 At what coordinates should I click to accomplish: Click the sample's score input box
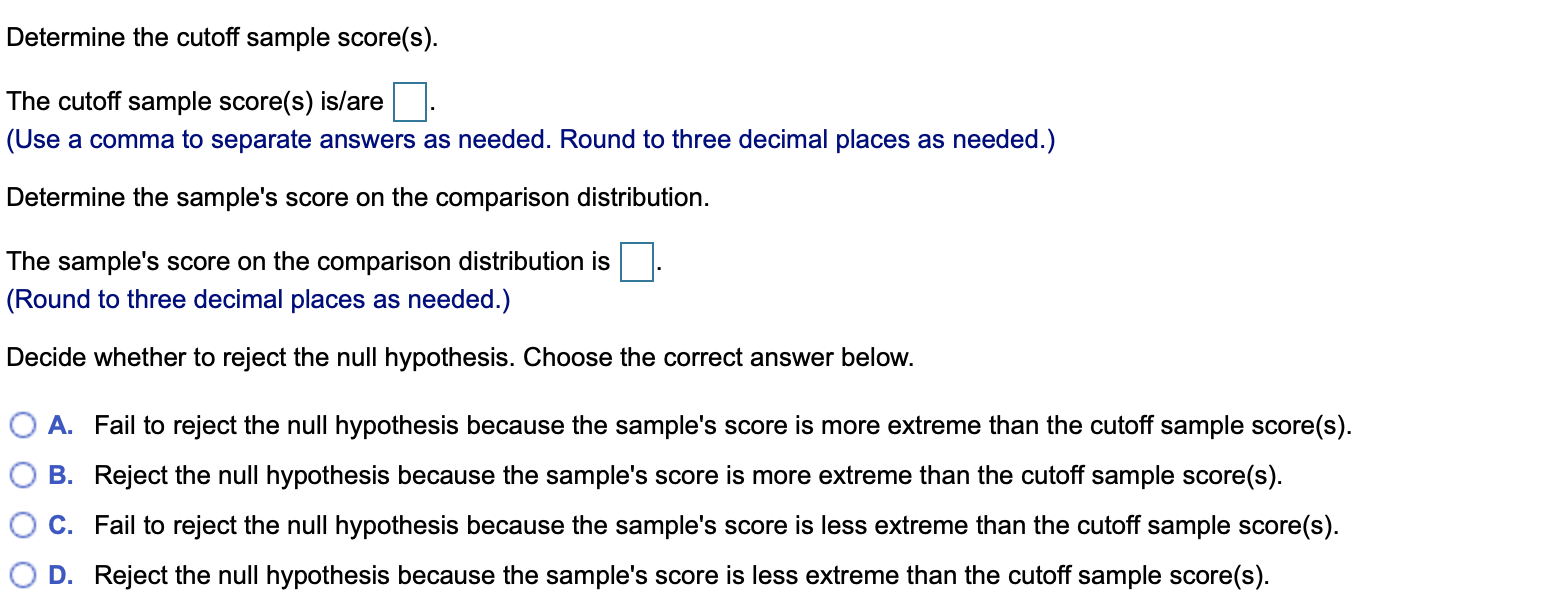636,261
